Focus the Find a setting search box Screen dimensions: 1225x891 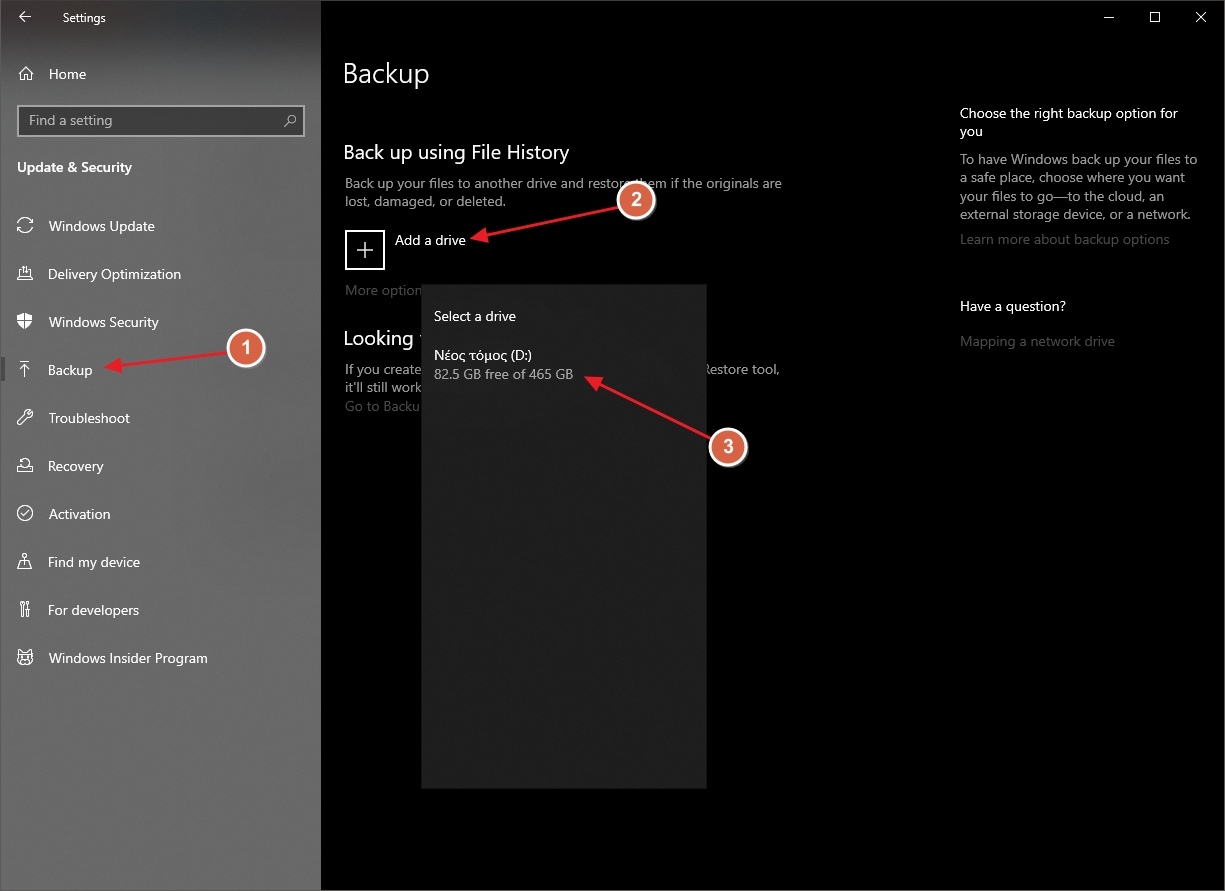pos(150,121)
